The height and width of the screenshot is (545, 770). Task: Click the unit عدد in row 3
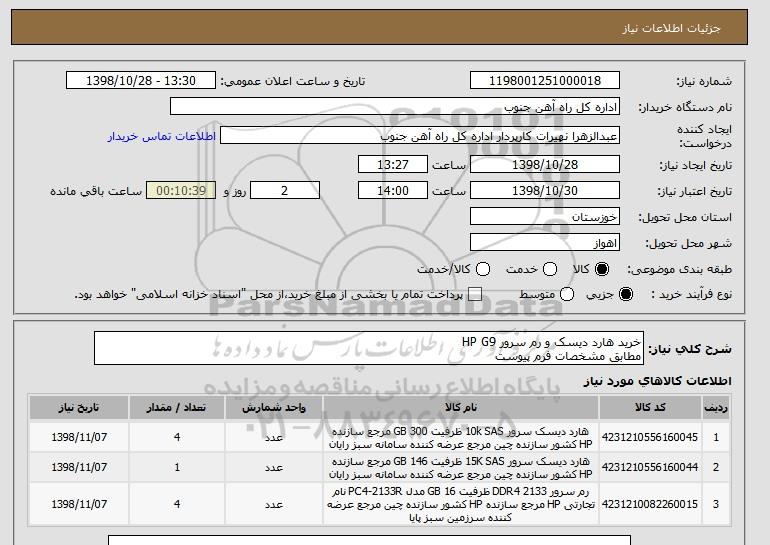tap(274, 504)
